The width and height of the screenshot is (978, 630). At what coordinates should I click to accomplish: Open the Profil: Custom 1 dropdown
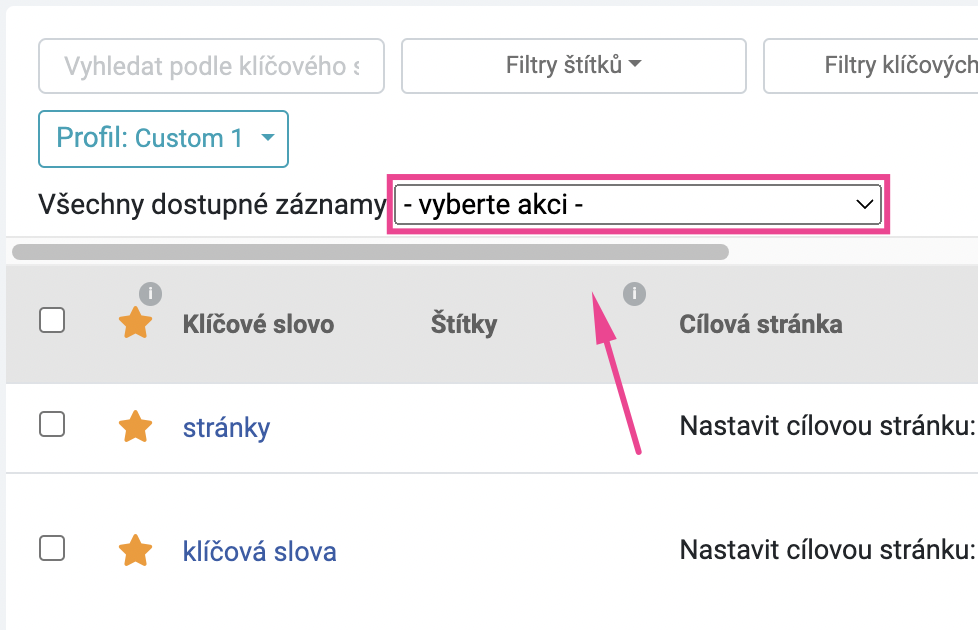click(163, 139)
